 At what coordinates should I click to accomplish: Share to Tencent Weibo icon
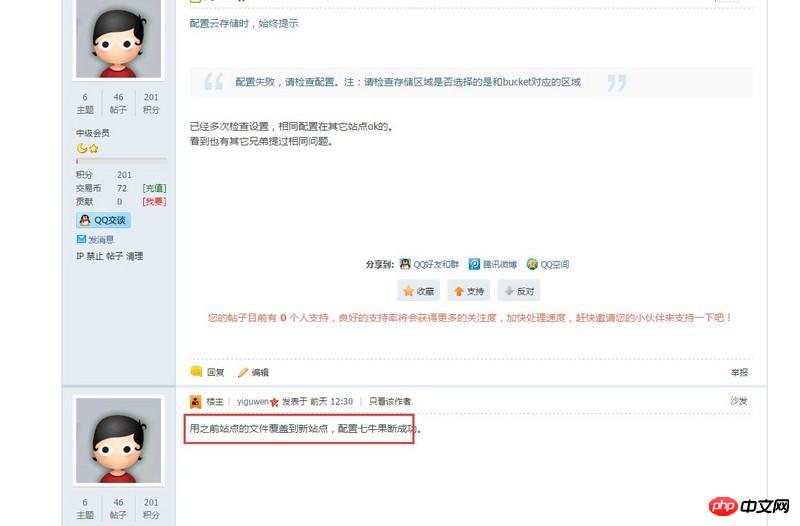(474, 264)
